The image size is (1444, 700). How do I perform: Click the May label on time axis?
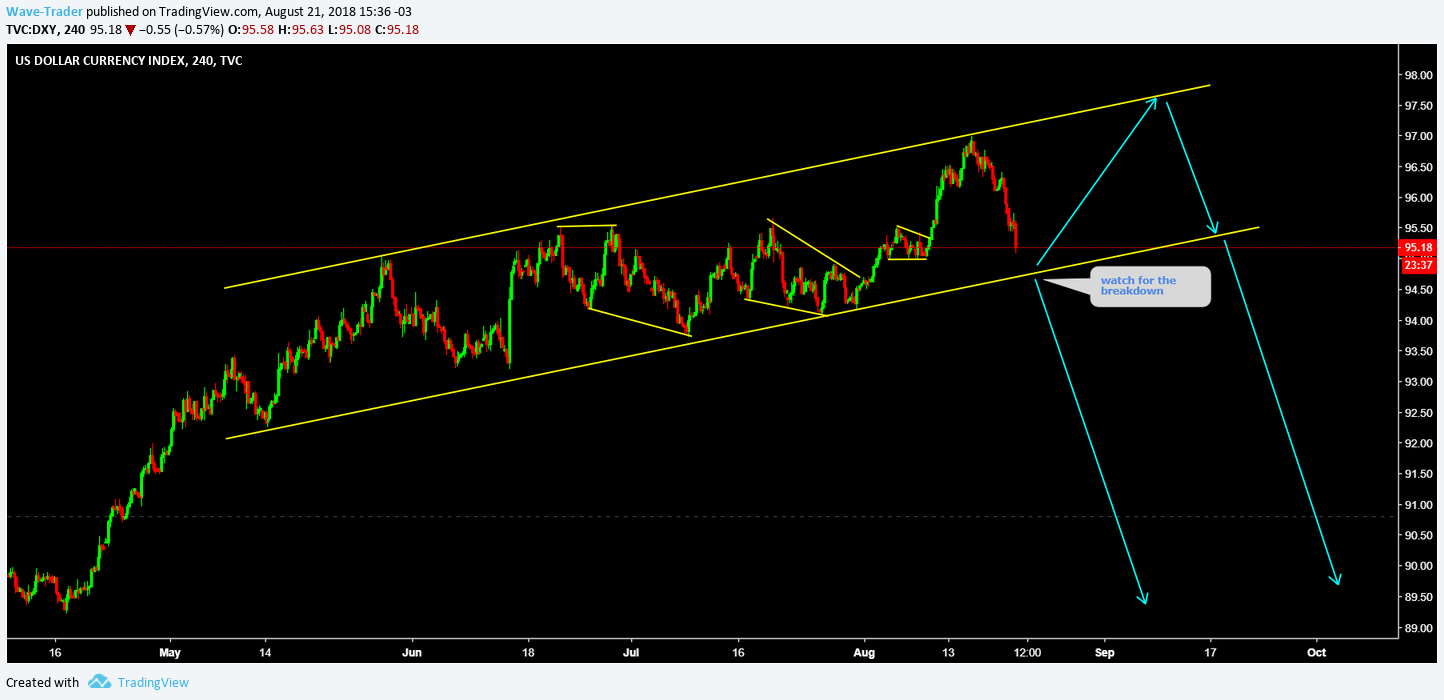[170, 651]
